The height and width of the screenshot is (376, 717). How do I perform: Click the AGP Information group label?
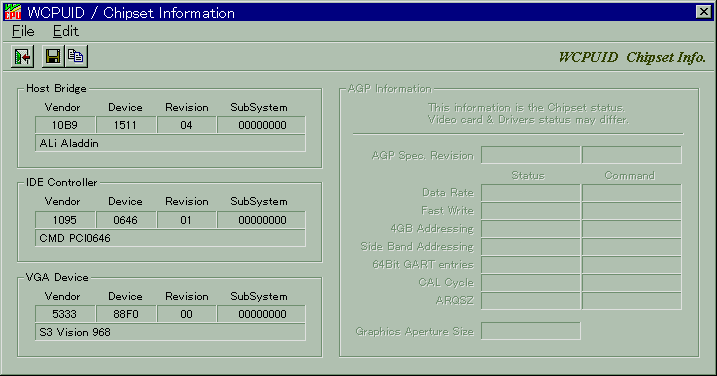click(x=390, y=88)
